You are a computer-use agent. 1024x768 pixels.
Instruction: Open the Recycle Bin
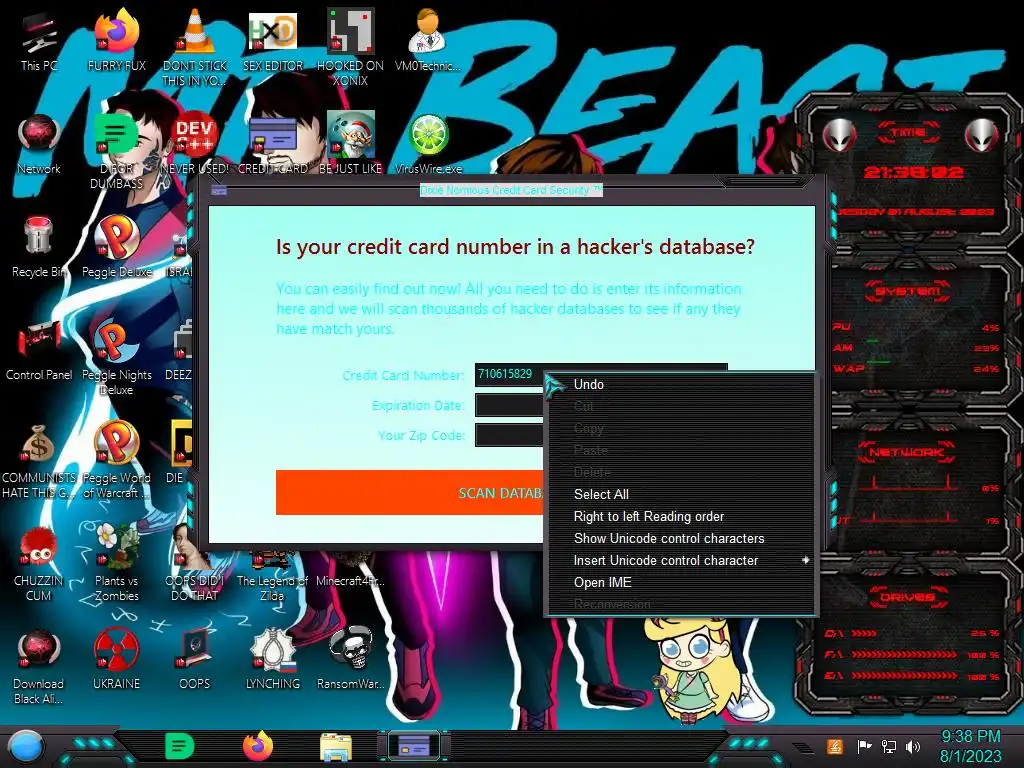[39, 247]
